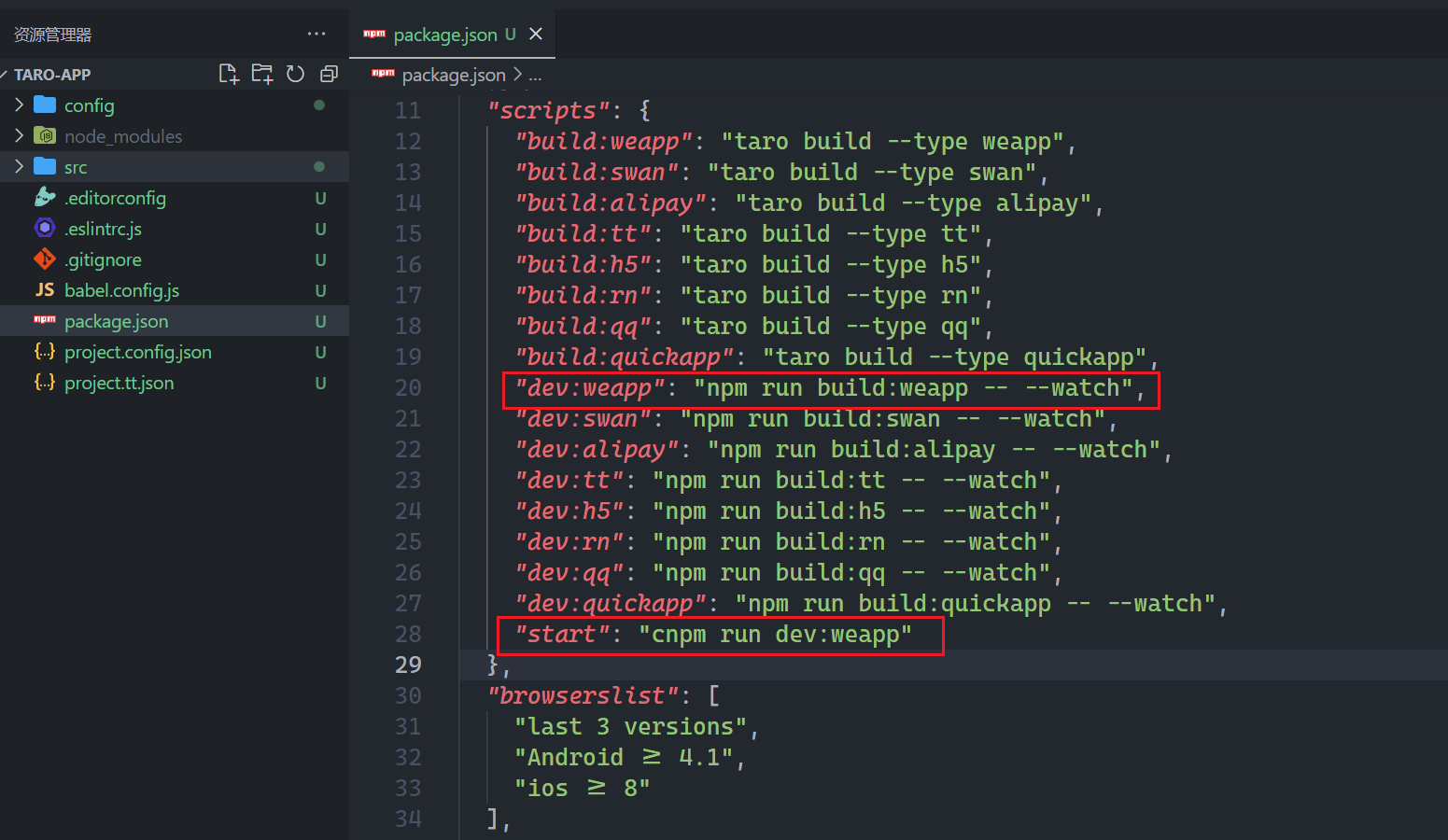
Task: Open the config folder
Action: (x=90, y=105)
